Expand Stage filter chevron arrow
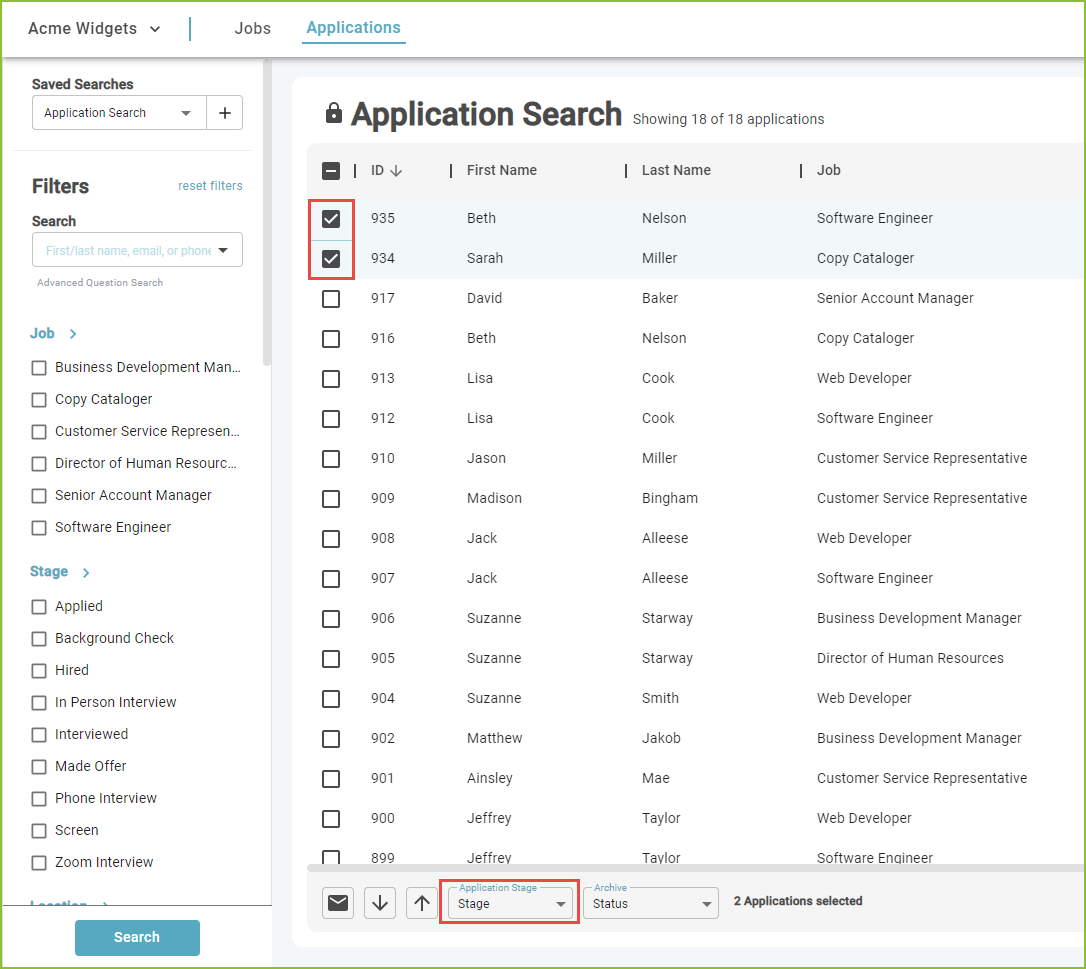The image size is (1086, 969). pos(86,573)
